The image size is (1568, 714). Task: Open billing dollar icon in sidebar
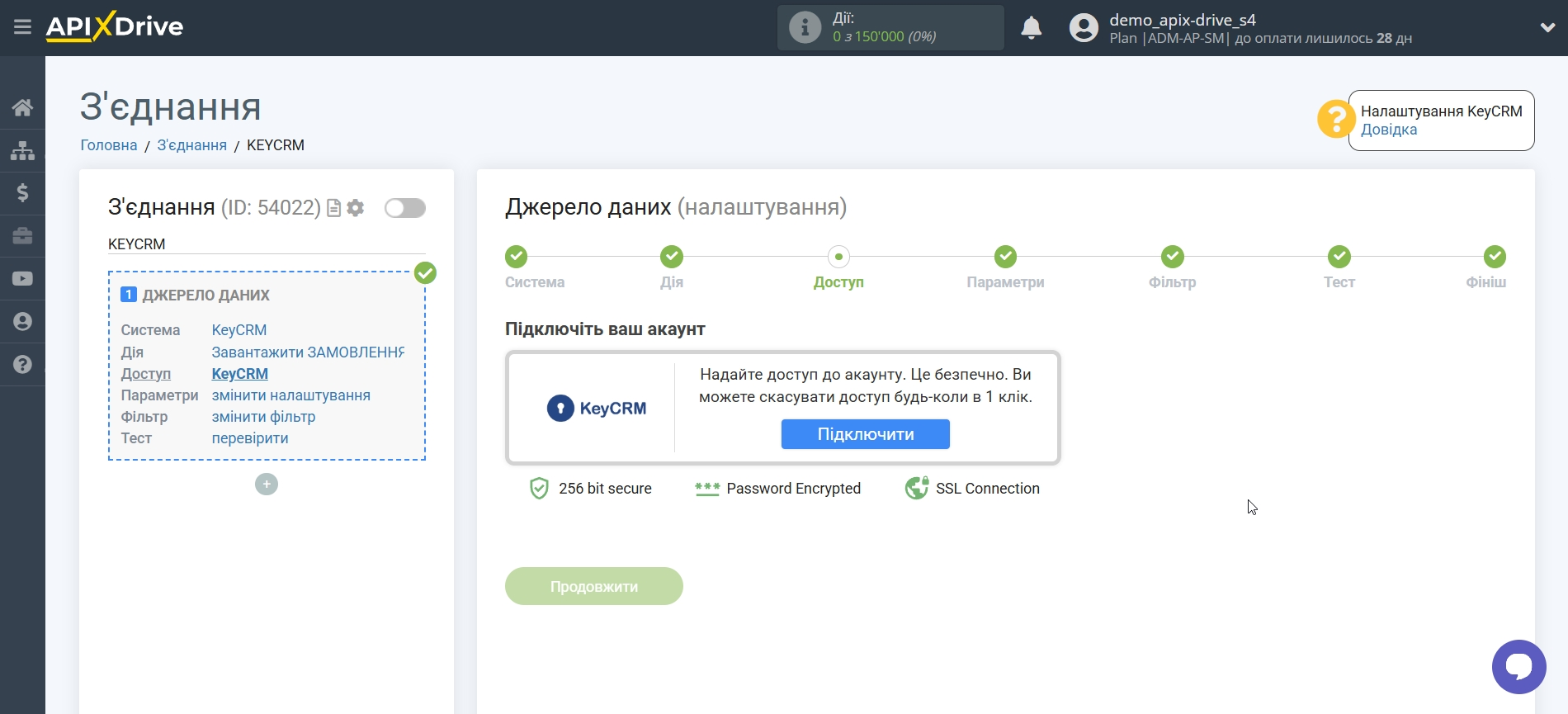click(22, 193)
